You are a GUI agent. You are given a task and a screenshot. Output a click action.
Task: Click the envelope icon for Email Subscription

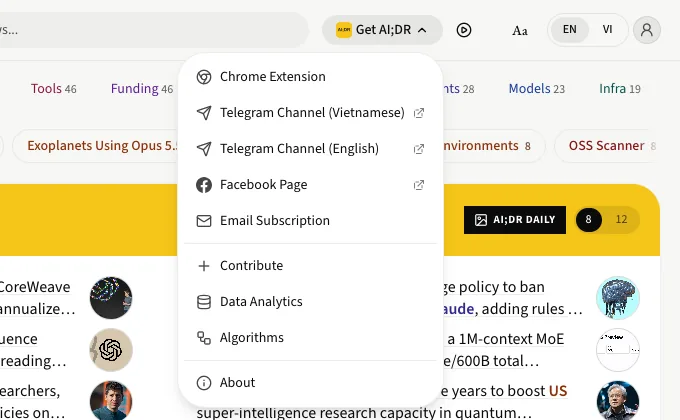click(204, 221)
